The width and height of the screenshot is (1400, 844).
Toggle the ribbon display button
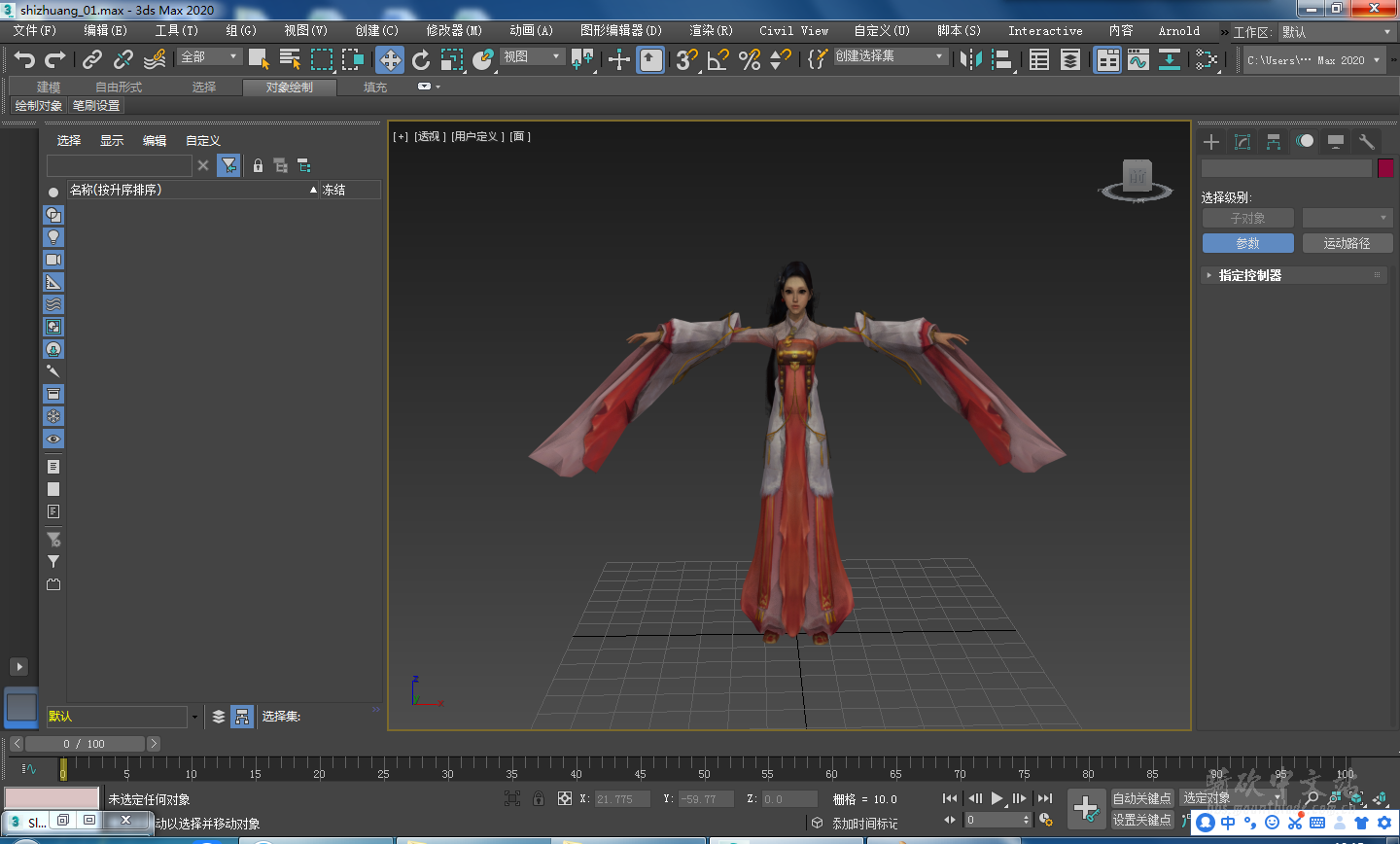click(1107, 59)
